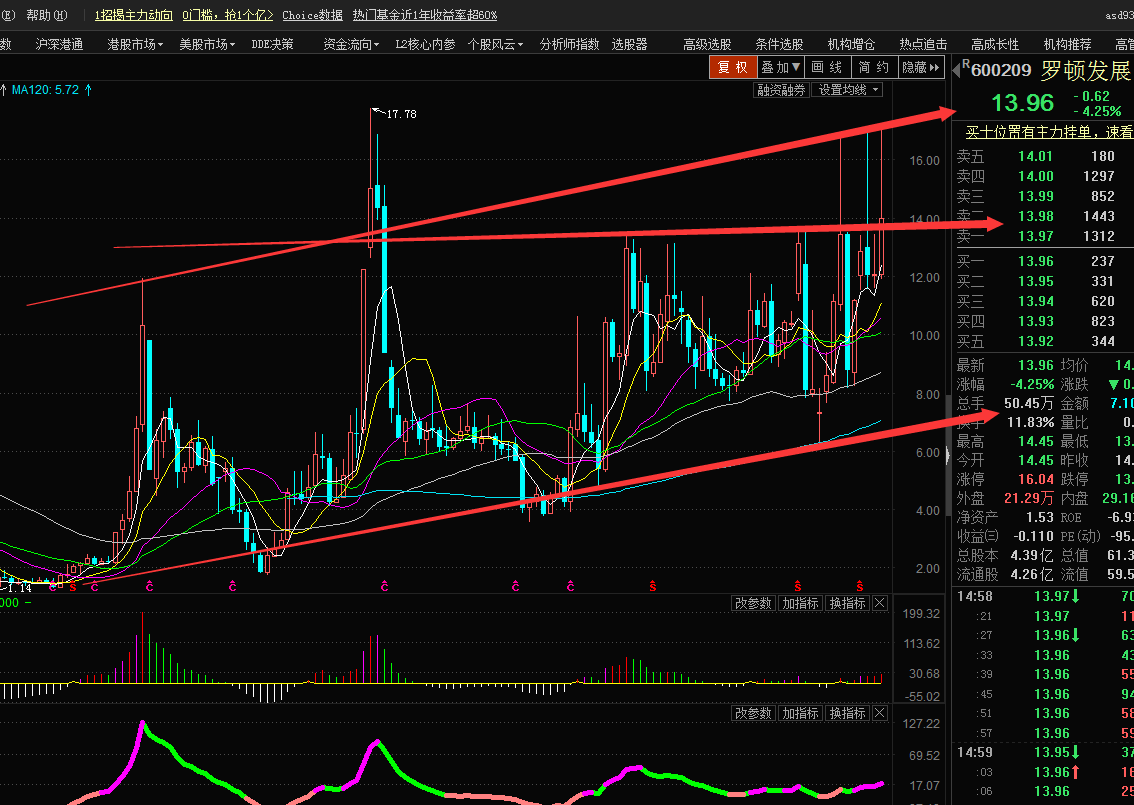The width and height of the screenshot is (1134, 805).
Task: Expand the 资金流向 menu
Action: click(351, 44)
